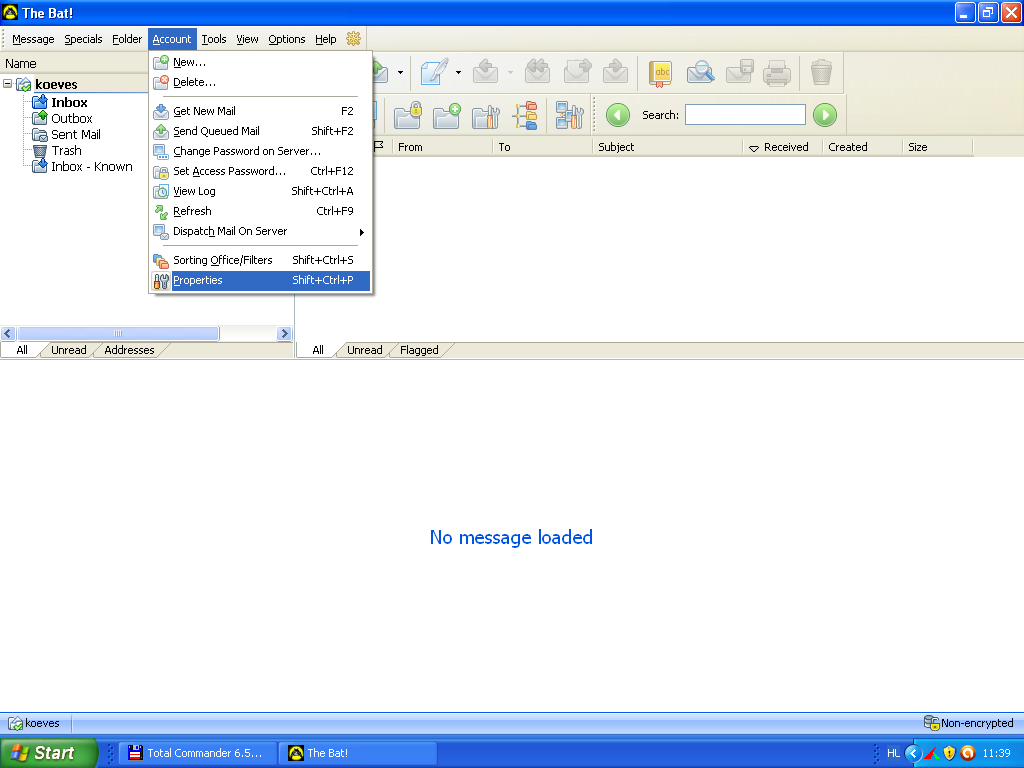Click the Forward message toolbar icon
1024x768 pixels.
(x=577, y=72)
